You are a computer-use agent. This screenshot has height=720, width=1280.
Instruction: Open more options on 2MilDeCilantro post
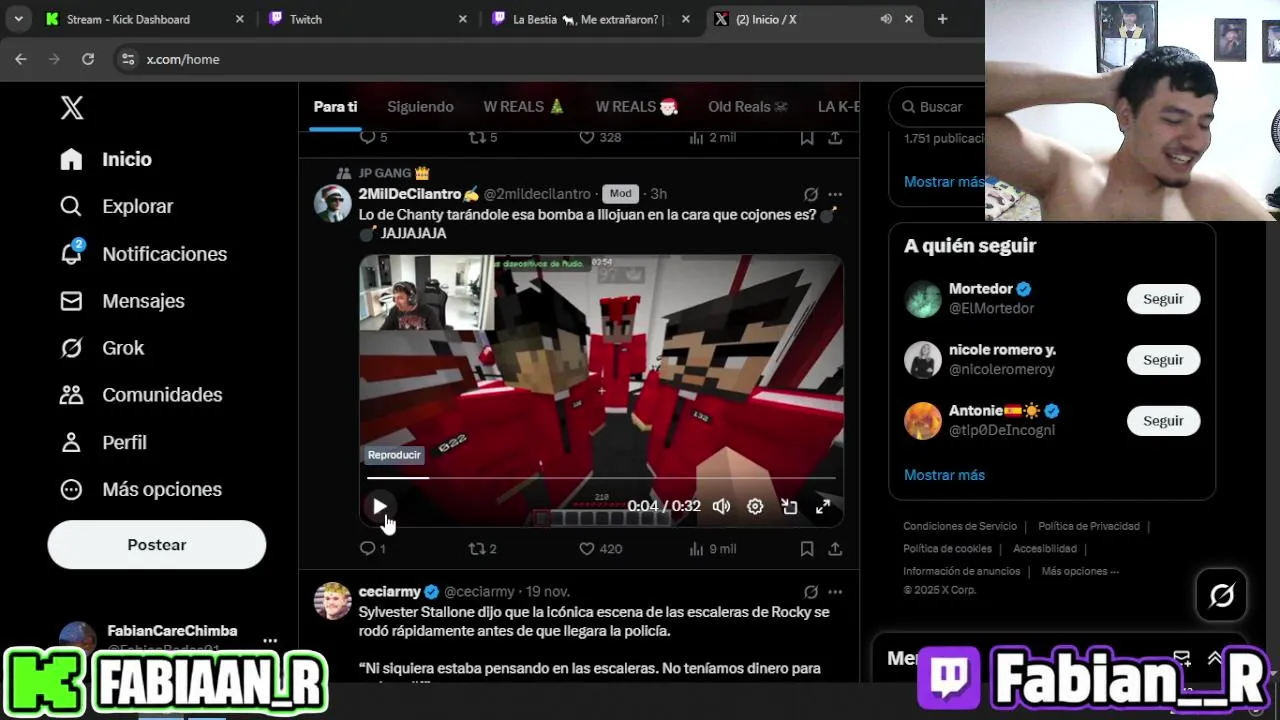[x=835, y=194]
